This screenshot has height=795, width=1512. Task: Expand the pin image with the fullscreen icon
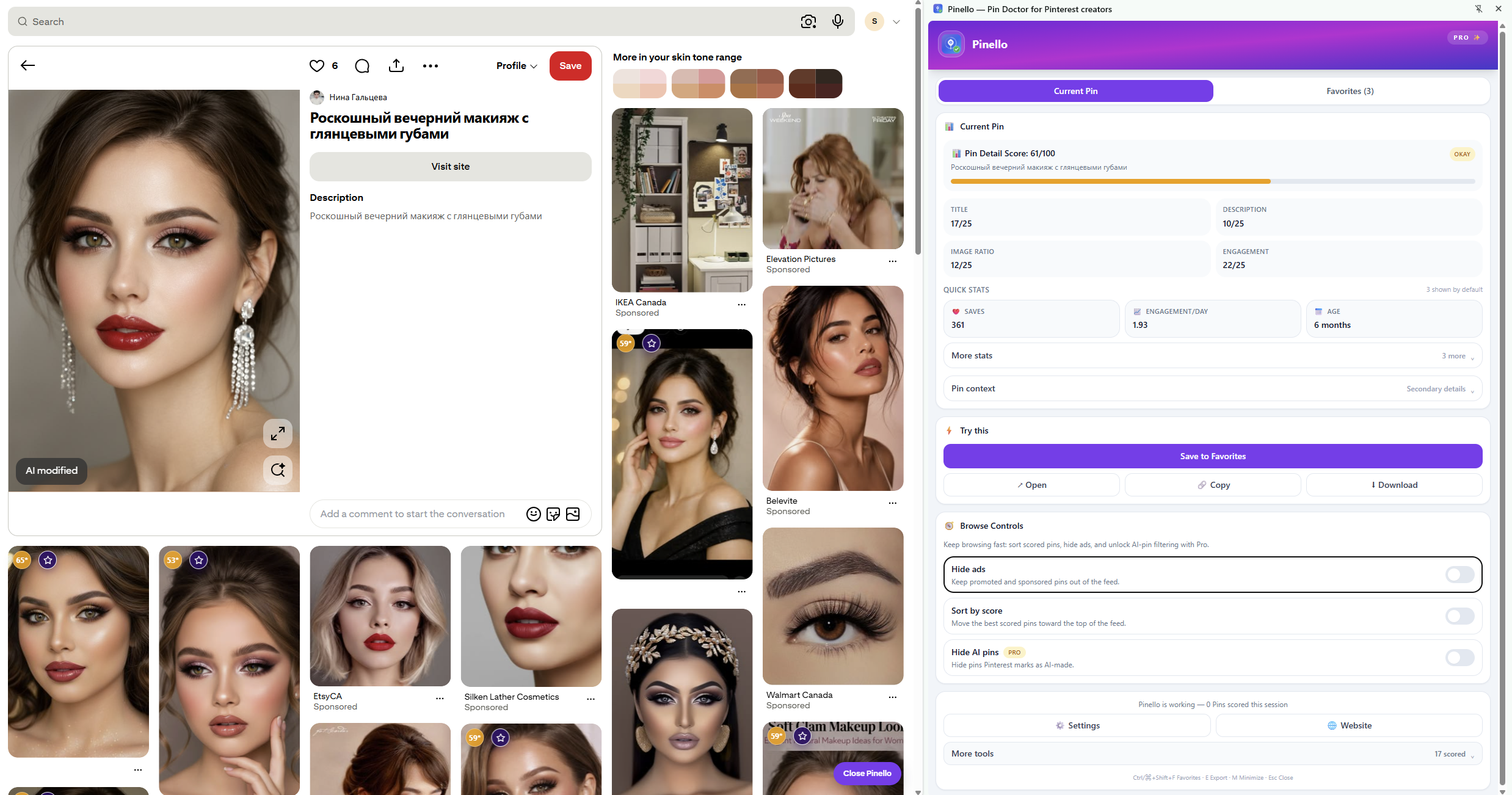tap(278, 434)
